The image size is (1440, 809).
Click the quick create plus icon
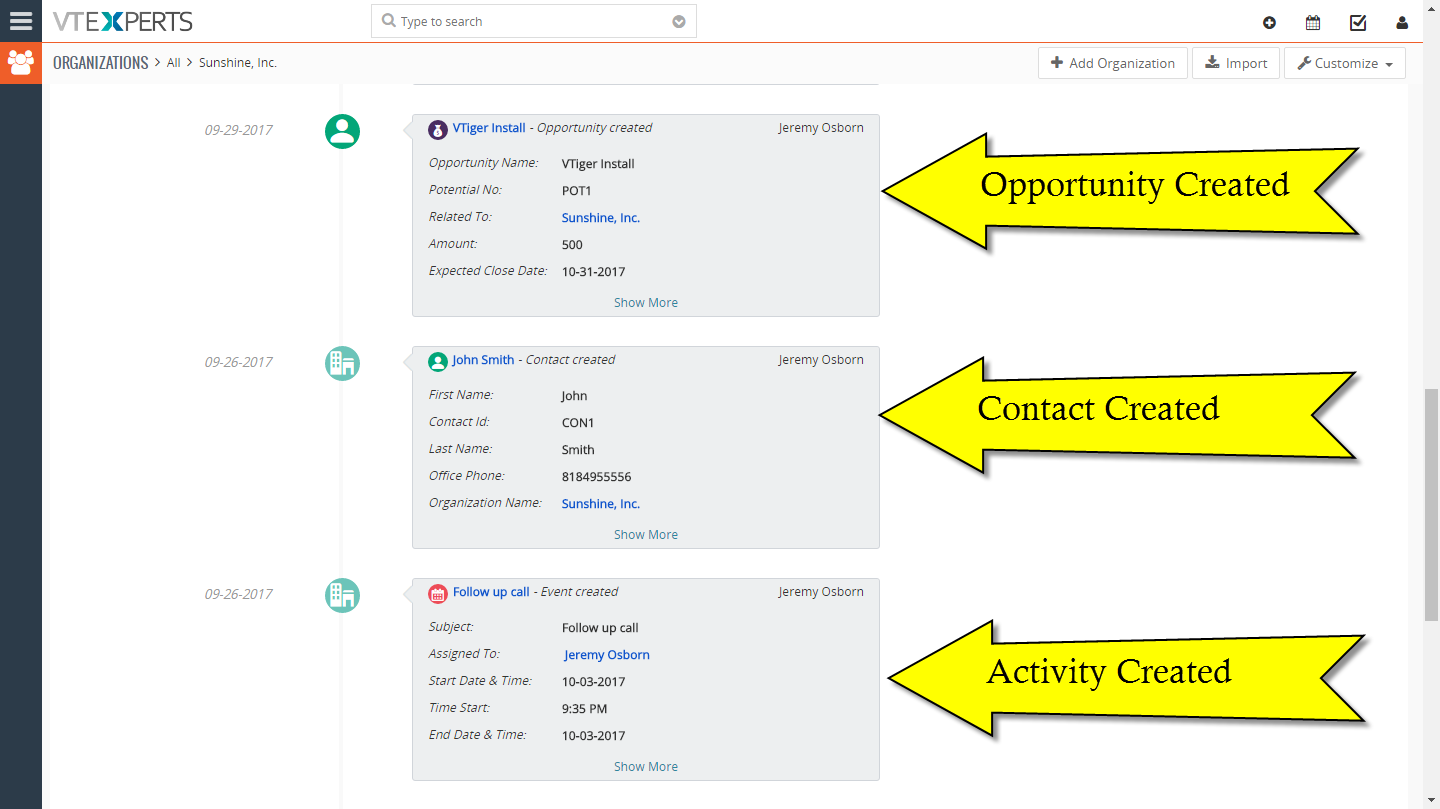(1269, 22)
